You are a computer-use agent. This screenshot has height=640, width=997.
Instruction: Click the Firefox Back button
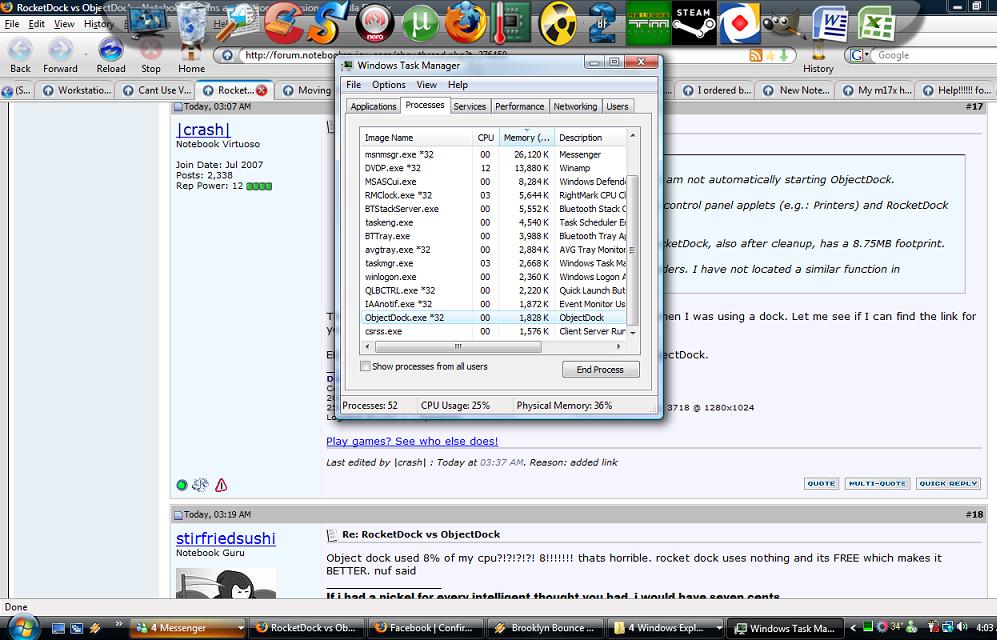tap(20, 56)
